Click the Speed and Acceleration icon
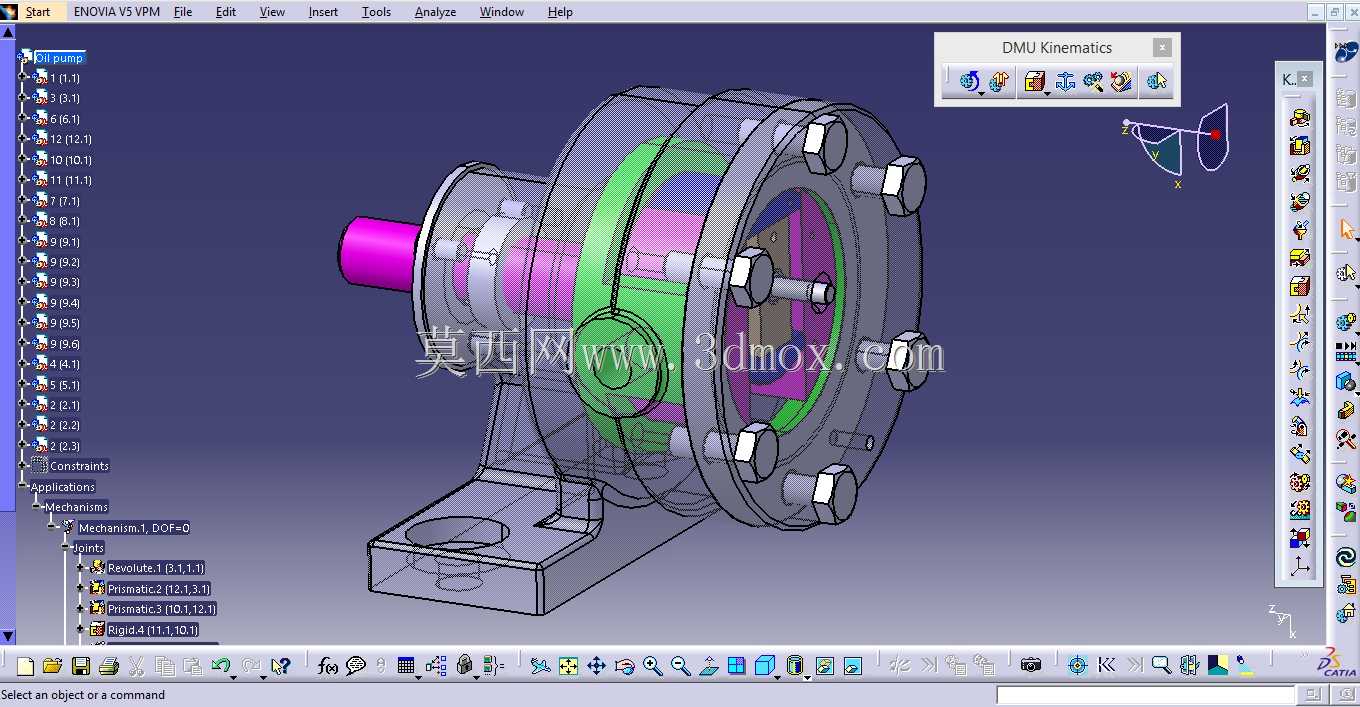The width and height of the screenshot is (1360, 707). click(x=1121, y=82)
